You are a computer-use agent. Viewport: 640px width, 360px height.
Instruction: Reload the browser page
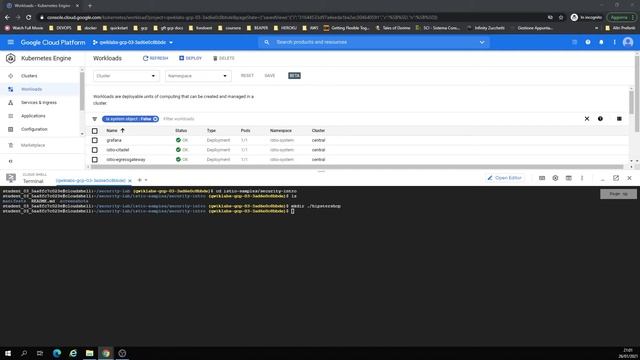[29, 17]
